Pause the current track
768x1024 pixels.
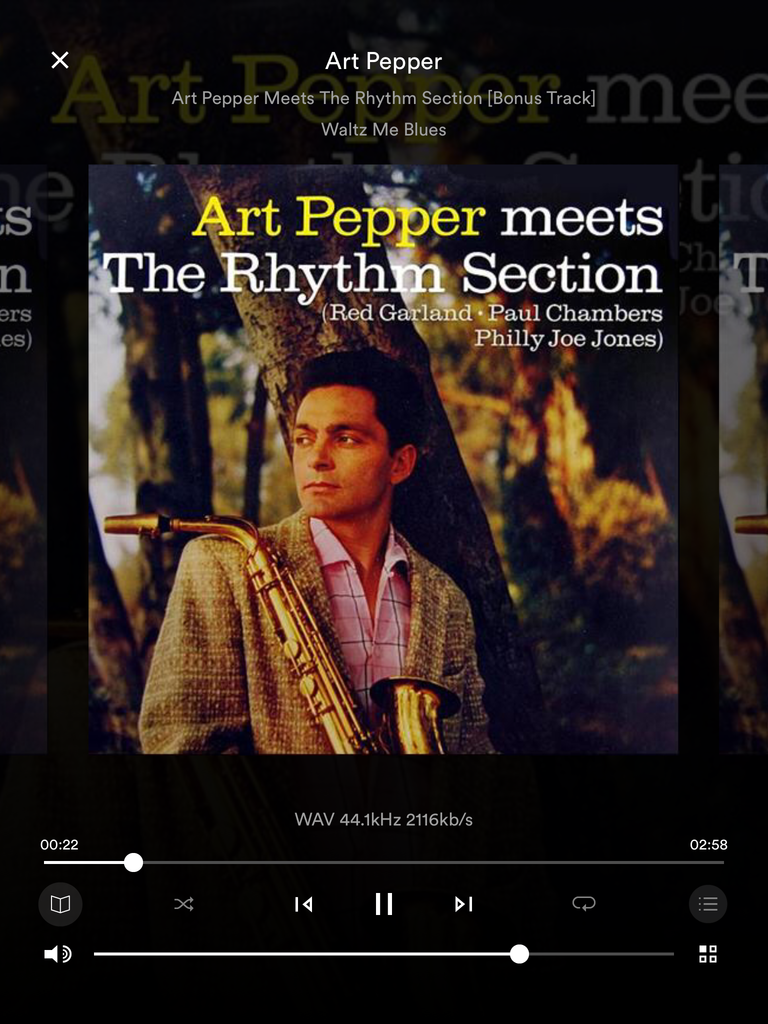coord(384,904)
